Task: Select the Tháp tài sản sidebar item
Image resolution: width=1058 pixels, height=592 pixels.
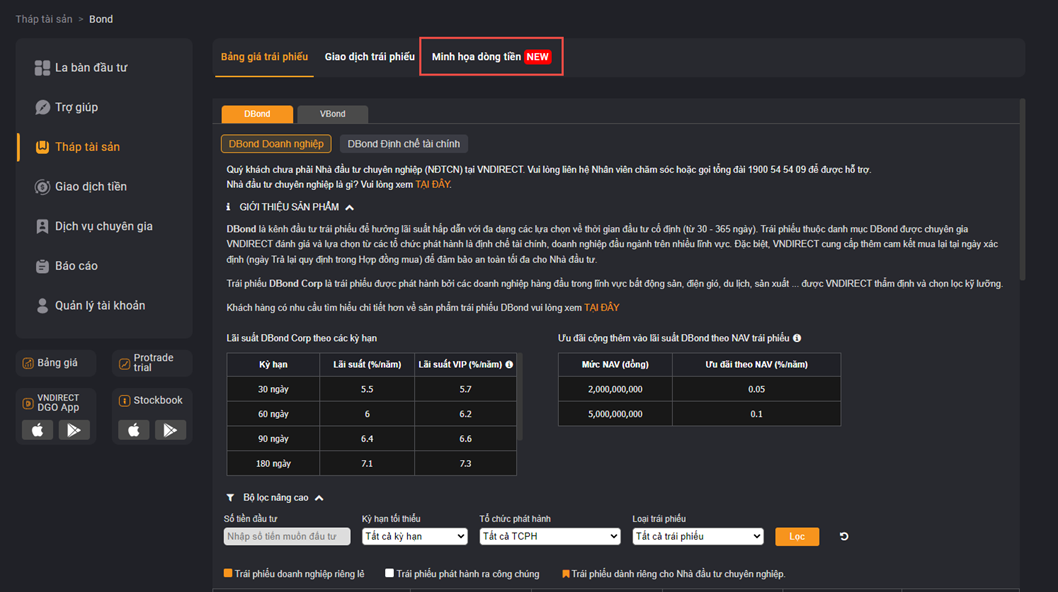Action: 87,147
